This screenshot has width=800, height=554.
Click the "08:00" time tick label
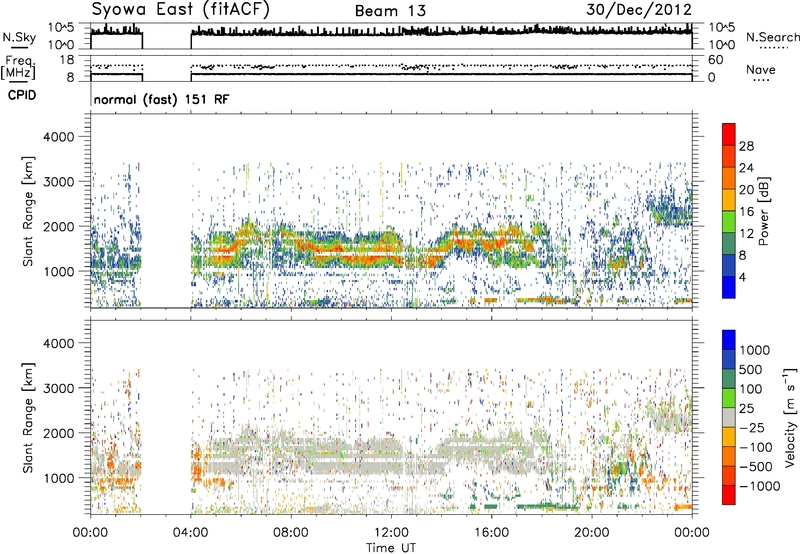point(290,533)
